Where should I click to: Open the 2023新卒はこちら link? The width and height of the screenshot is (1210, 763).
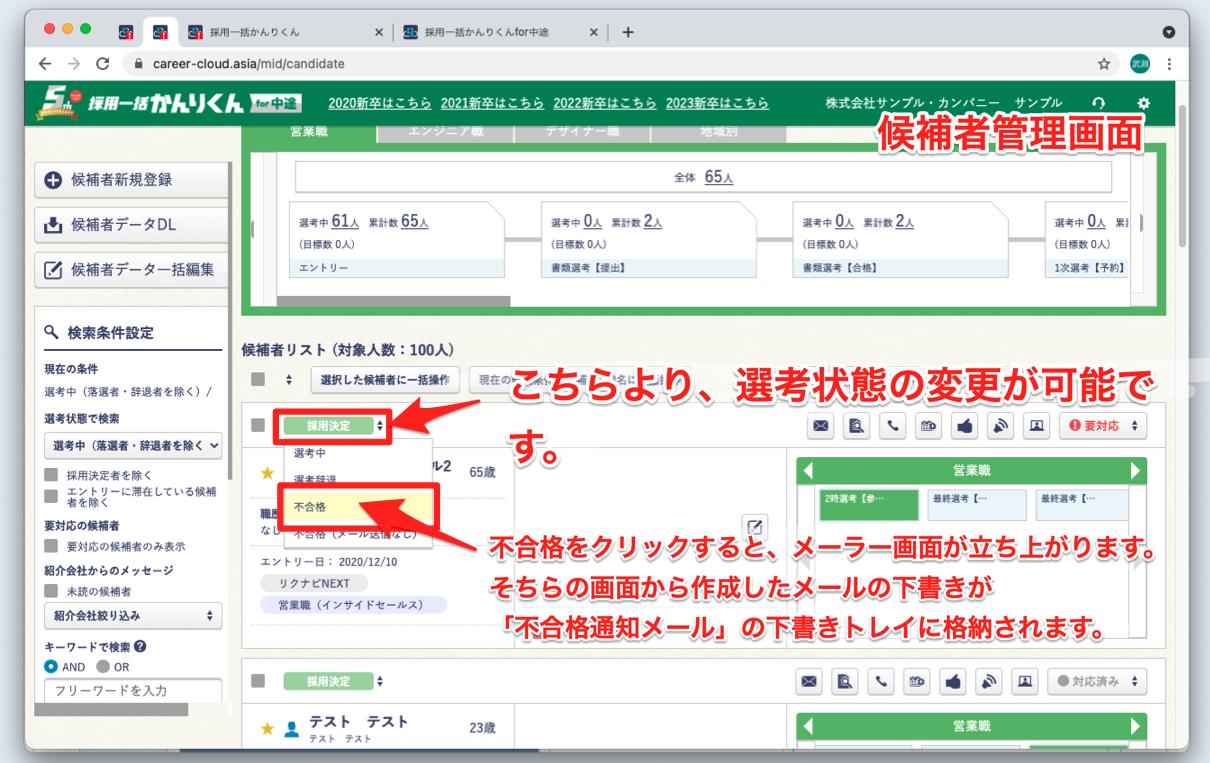717,102
